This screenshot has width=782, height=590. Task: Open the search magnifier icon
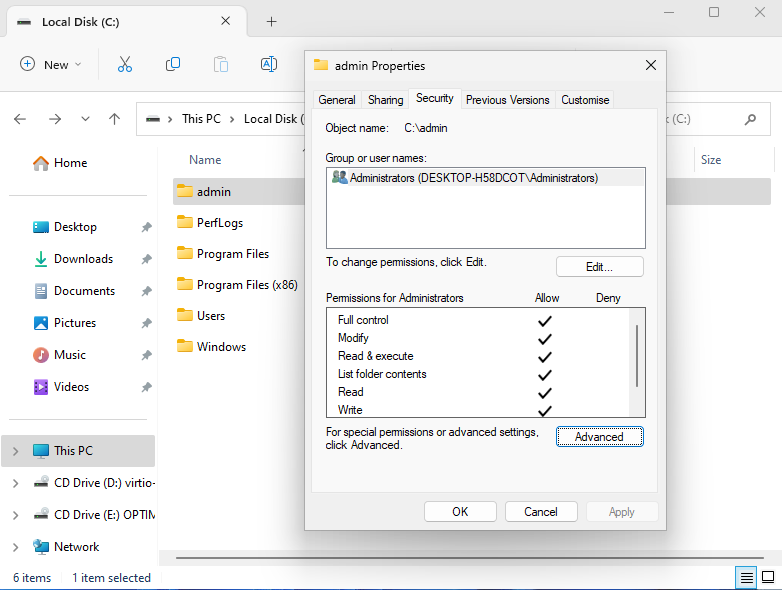point(750,119)
